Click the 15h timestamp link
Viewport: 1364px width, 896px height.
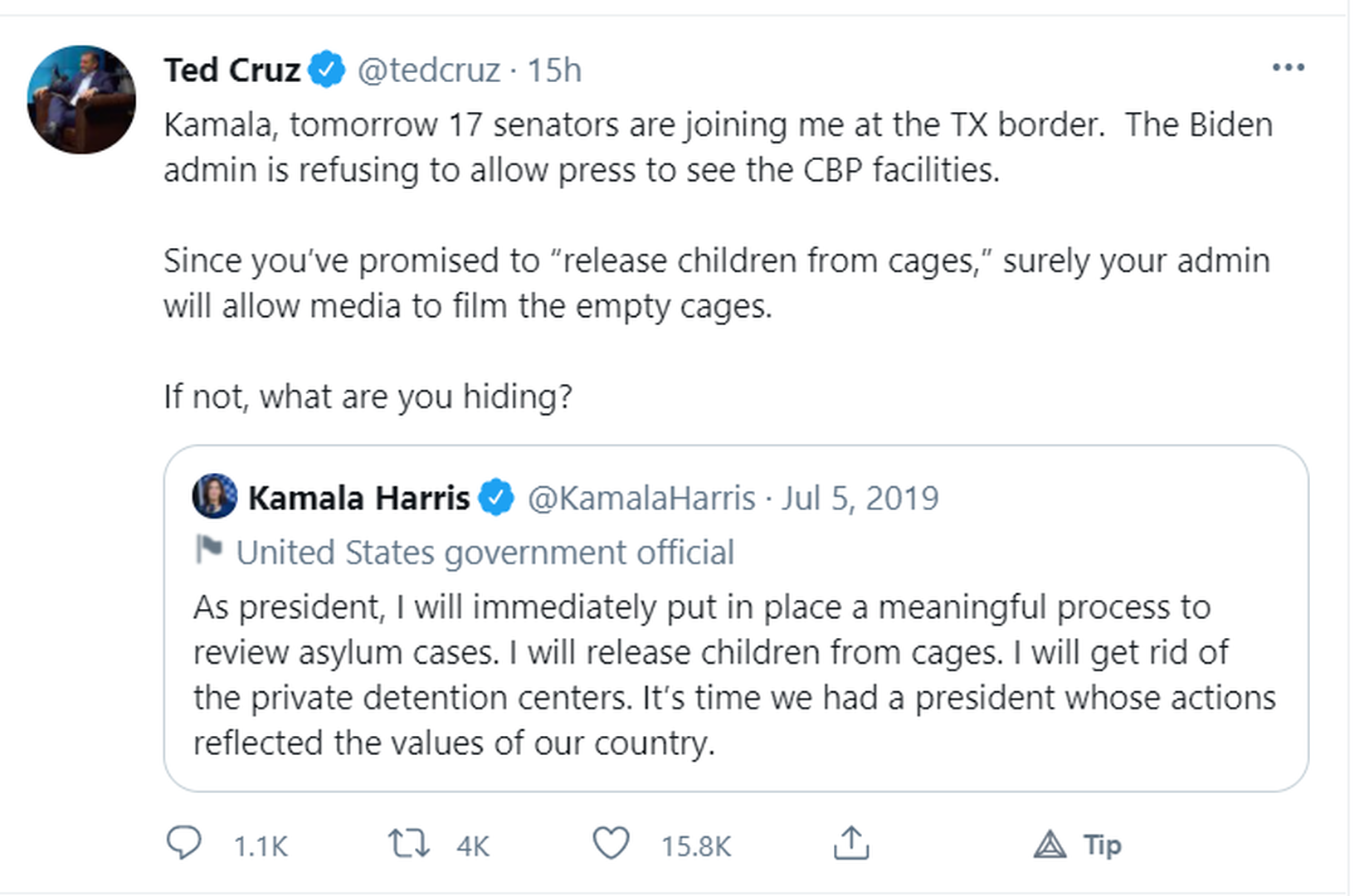point(554,71)
